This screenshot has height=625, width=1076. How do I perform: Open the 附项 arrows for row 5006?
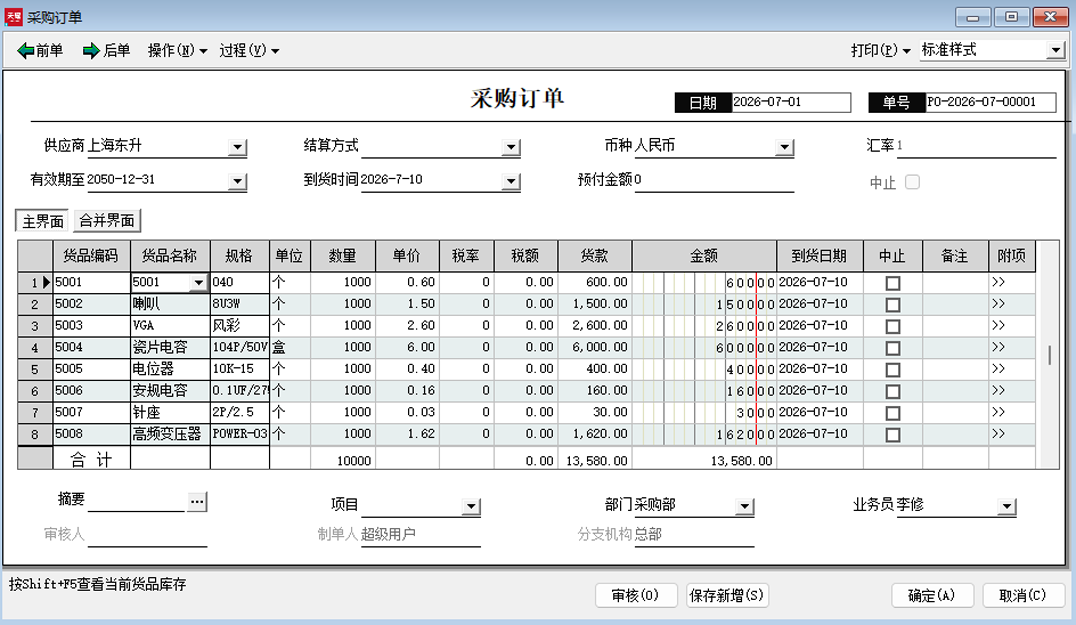click(x=998, y=390)
